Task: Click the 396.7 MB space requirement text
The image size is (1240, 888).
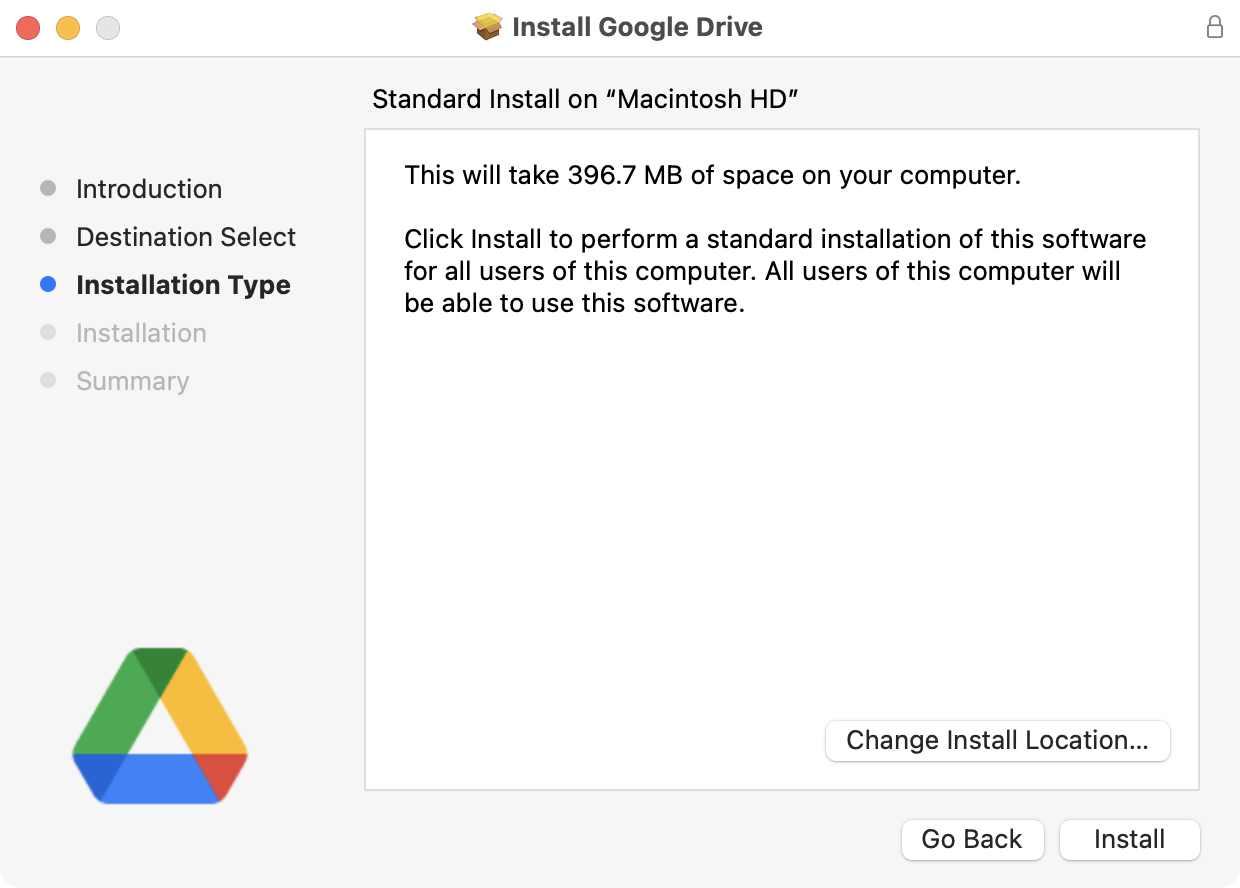Action: pyautogui.click(x=711, y=175)
